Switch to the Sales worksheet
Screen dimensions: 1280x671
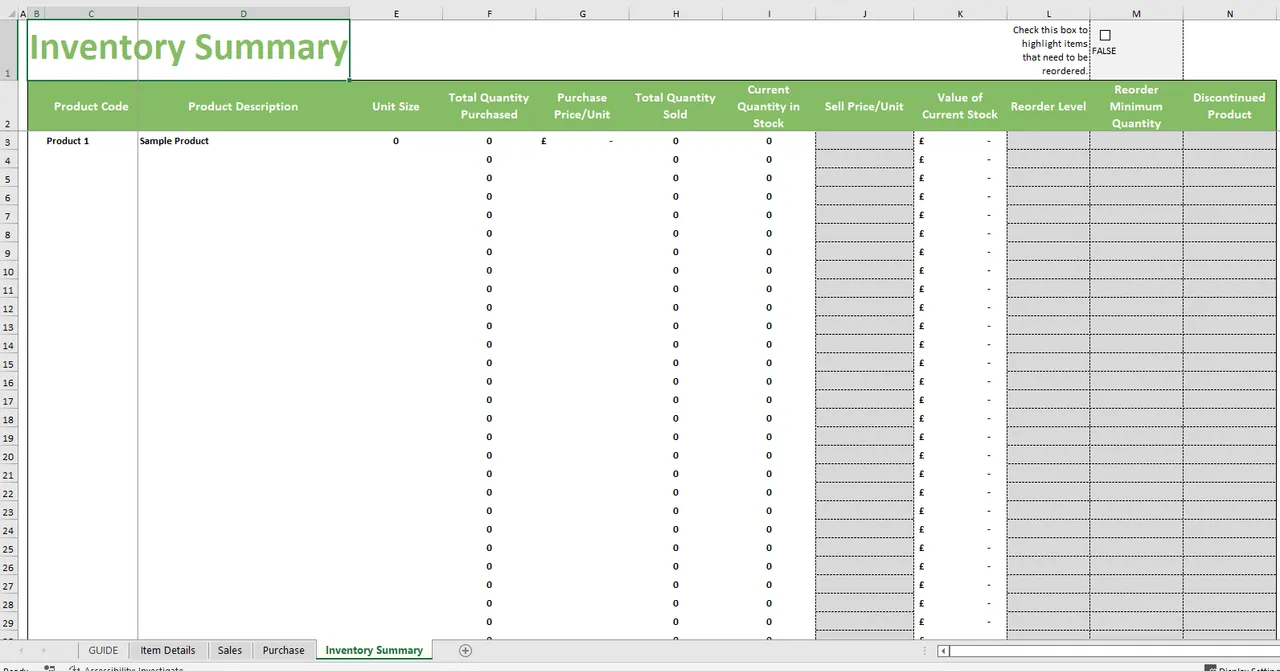click(229, 650)
